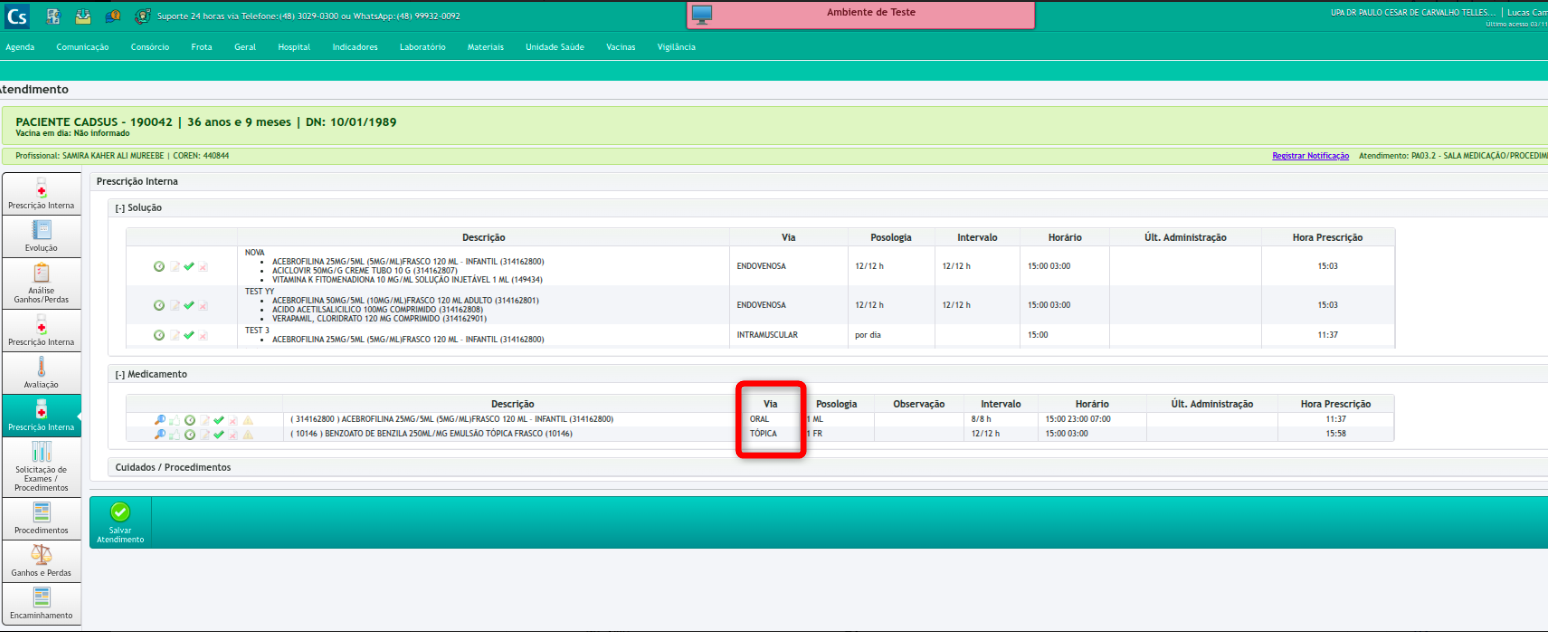Click green checkmark for TEST YY solution
Image resolution: width=1548 pixels, height=632 pixels.
point(188,305)
